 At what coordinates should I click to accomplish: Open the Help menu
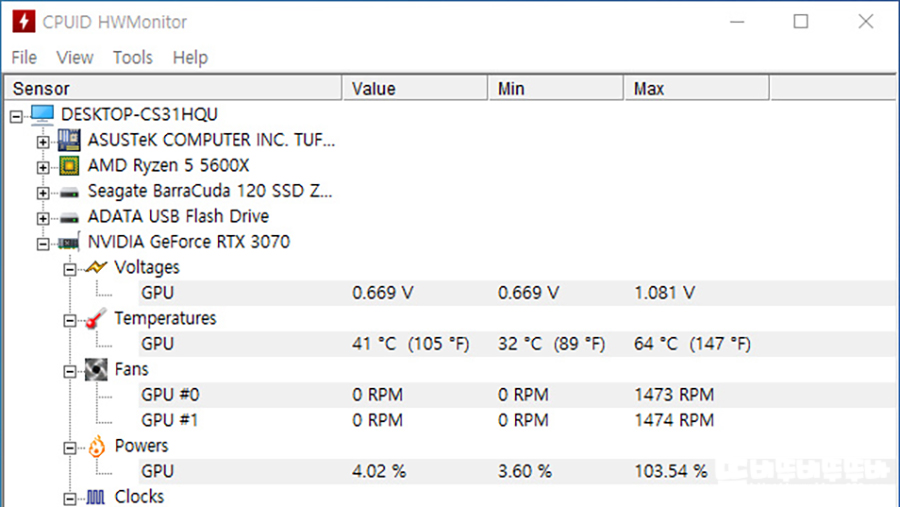[x=190, y=57]
